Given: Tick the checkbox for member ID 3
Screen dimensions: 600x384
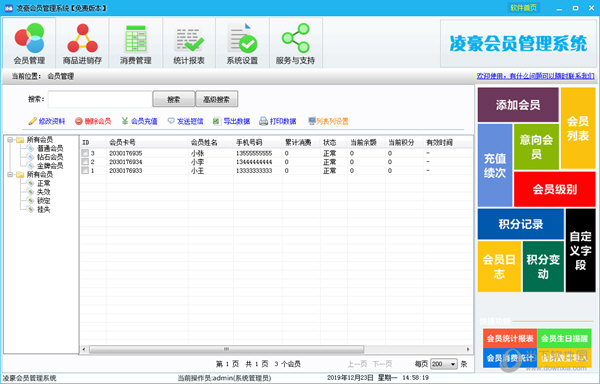Looking at the screenshot, I should tap(85, 153).
